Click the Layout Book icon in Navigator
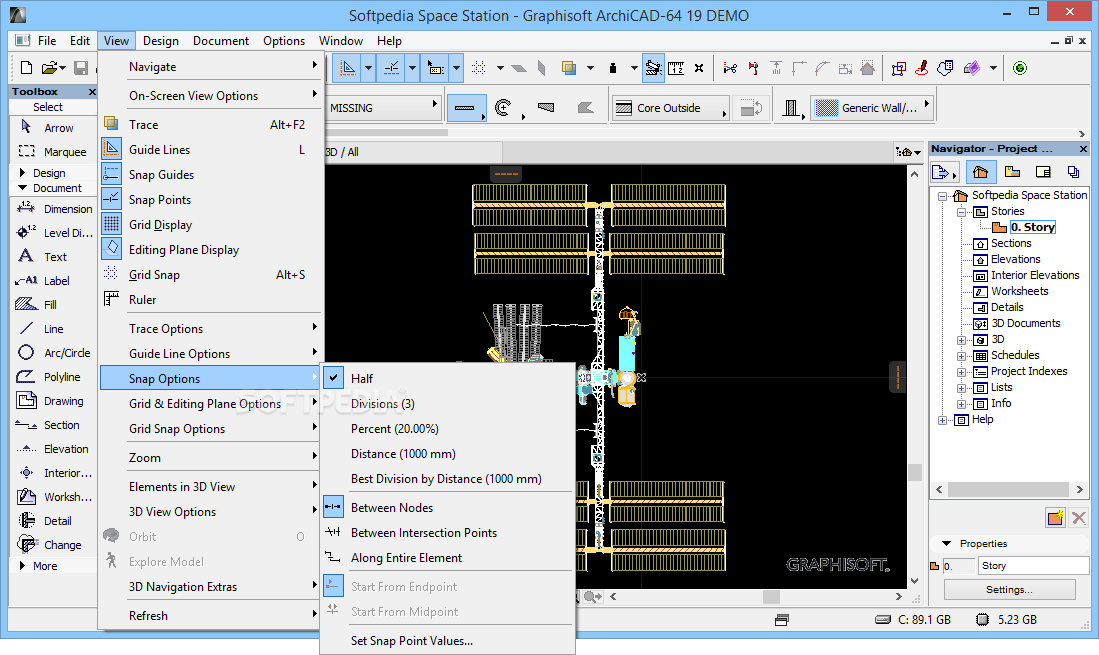Image resolution: width=1099 pixels, height=655 pixels. pos(1043,172)
